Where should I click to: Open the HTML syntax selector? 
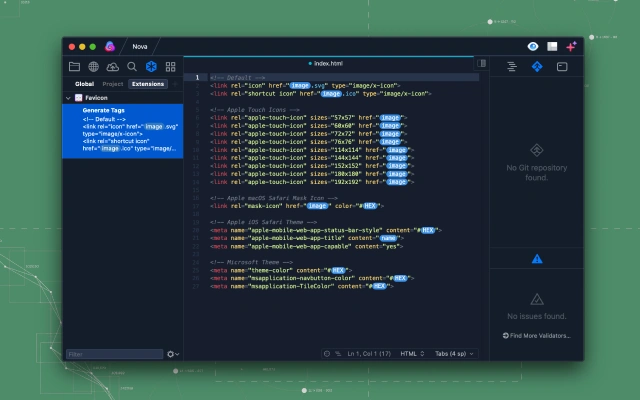[412, 354]
